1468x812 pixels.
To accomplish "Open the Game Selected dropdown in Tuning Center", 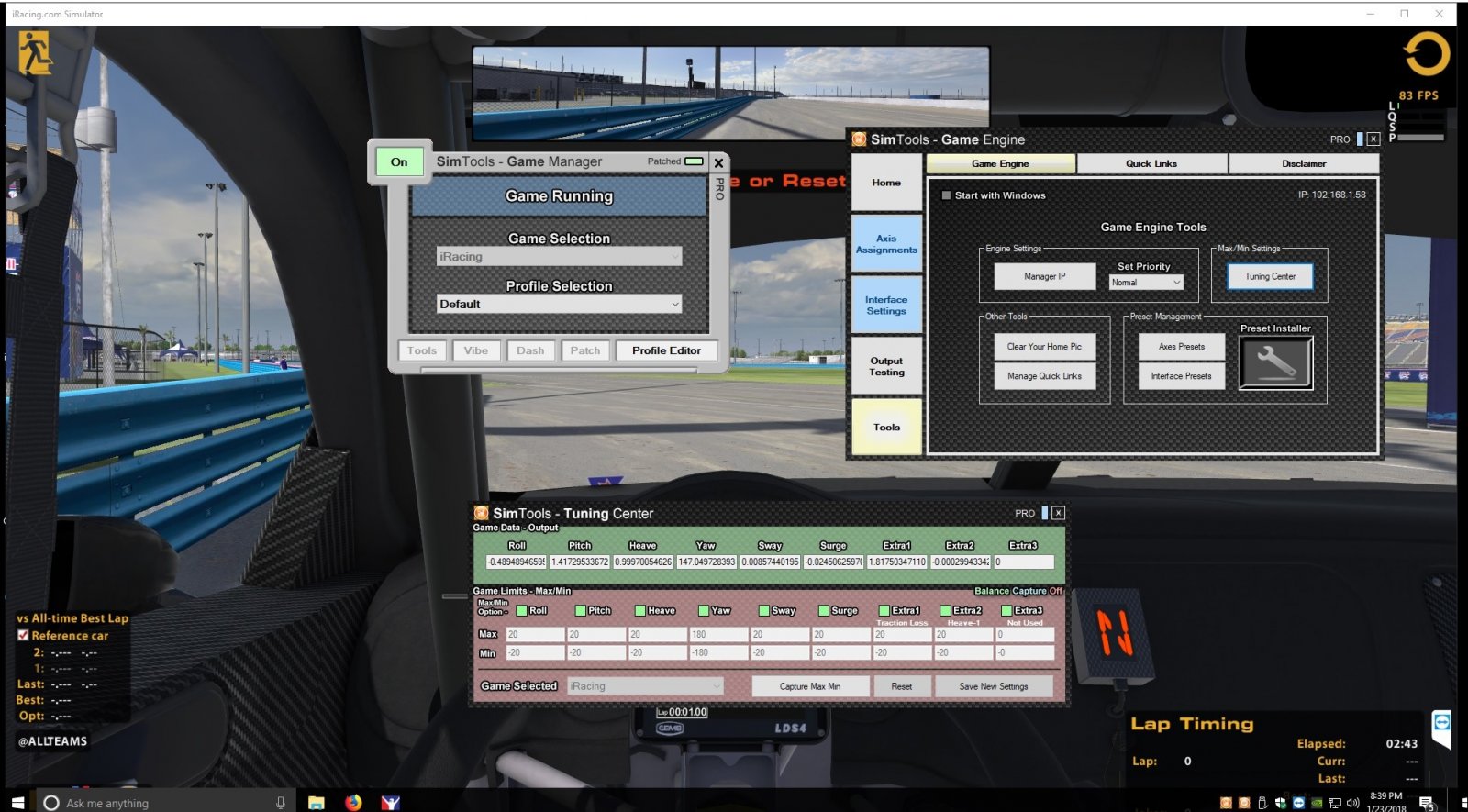I will coord(645,686).
